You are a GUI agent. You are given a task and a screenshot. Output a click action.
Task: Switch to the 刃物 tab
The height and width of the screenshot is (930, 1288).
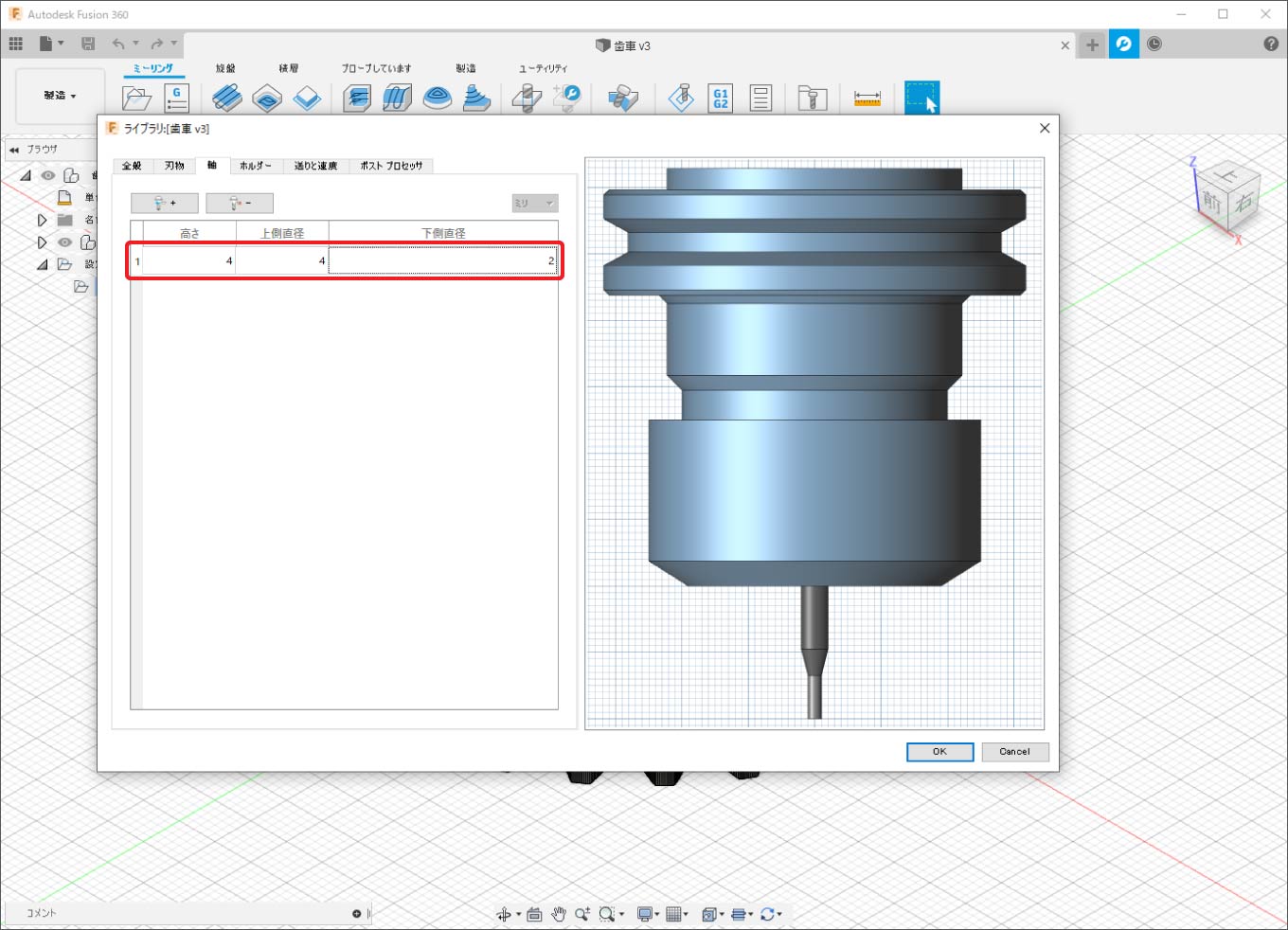point(174,166)
